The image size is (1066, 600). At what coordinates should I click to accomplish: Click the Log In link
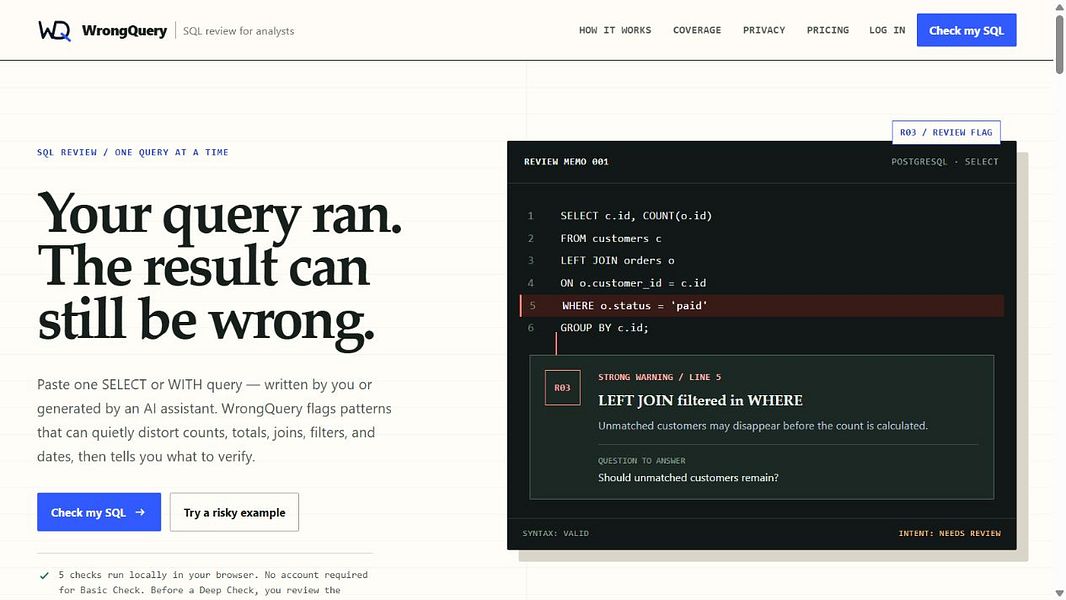click(887, 30)
